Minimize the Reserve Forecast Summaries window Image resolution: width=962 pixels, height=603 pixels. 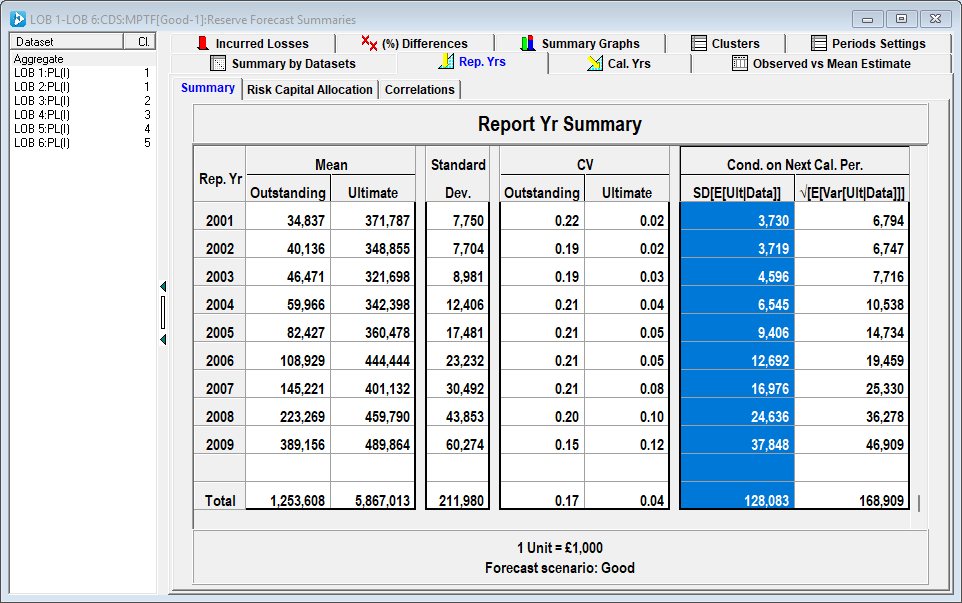[868, 19]
